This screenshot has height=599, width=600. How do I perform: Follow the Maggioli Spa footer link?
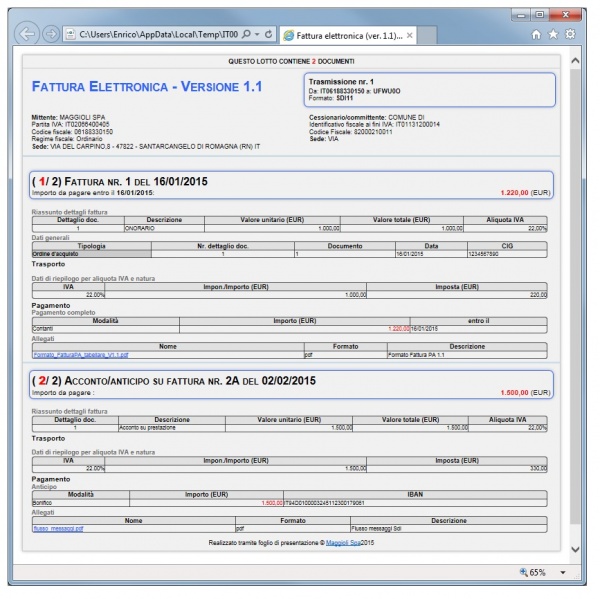point(343,543)
